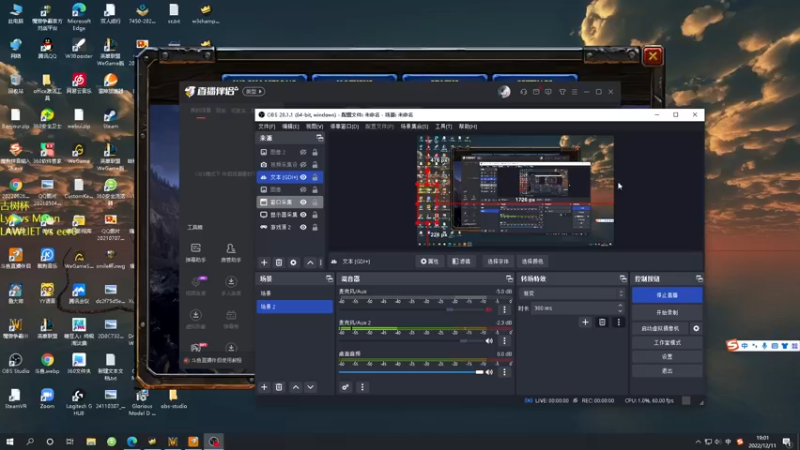Click the avatar in the streaming assistant title bar
Screen dimensions: 800x450
click(504, 92)
